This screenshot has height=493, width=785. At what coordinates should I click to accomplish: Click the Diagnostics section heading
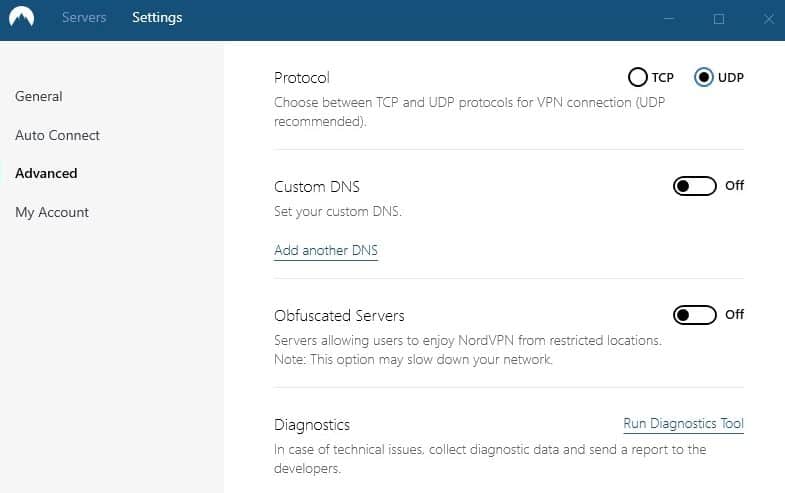coord(312,425)
